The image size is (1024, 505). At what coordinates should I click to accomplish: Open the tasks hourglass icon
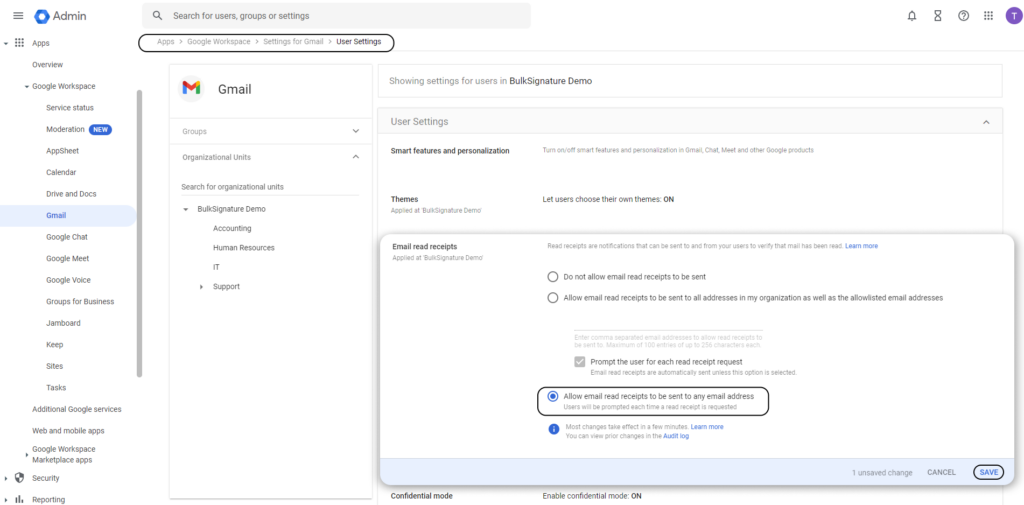pos(938,16)
